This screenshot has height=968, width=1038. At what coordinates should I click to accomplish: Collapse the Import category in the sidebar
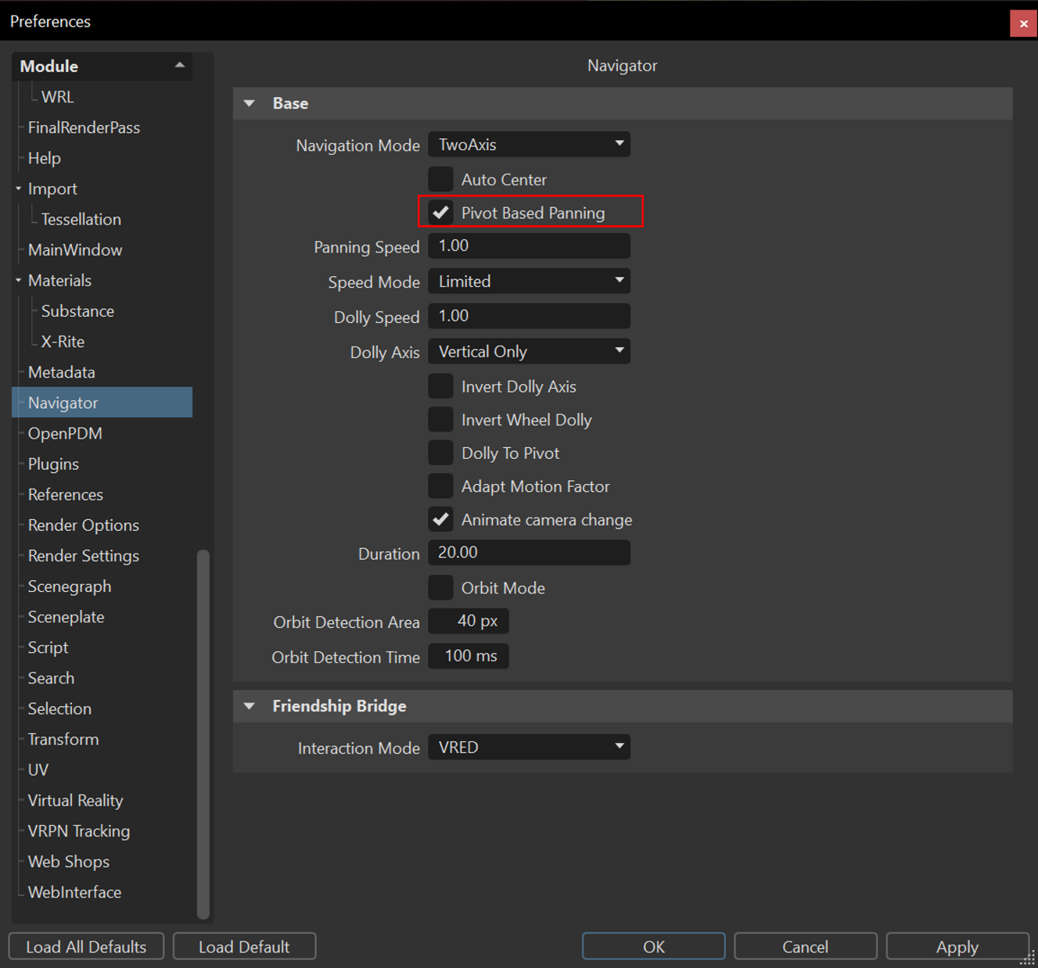click(x=18, y=188)
